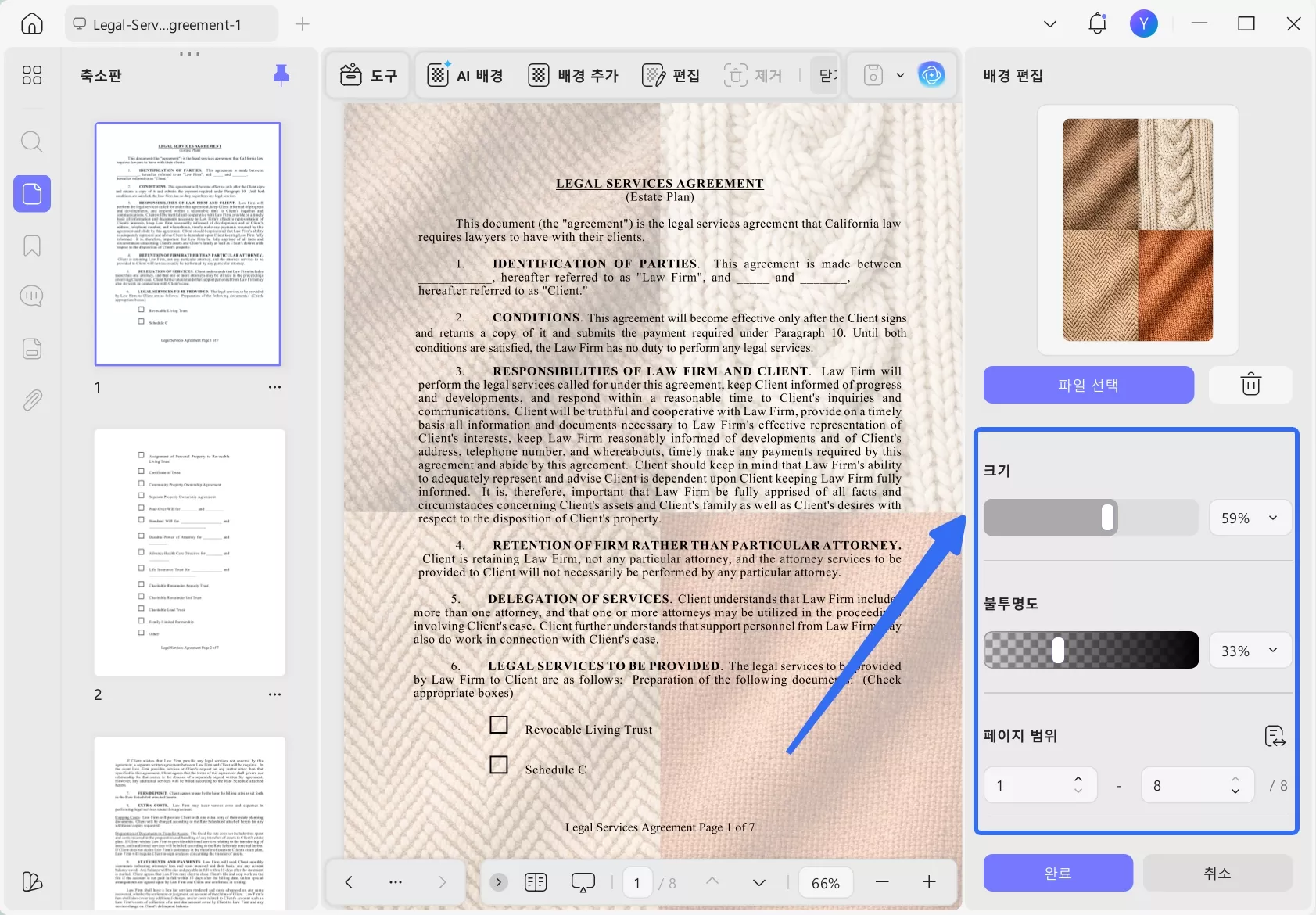The image size is (1316, 915).
Task: Decrease the end page stepper value
Action: [1235, 791]
